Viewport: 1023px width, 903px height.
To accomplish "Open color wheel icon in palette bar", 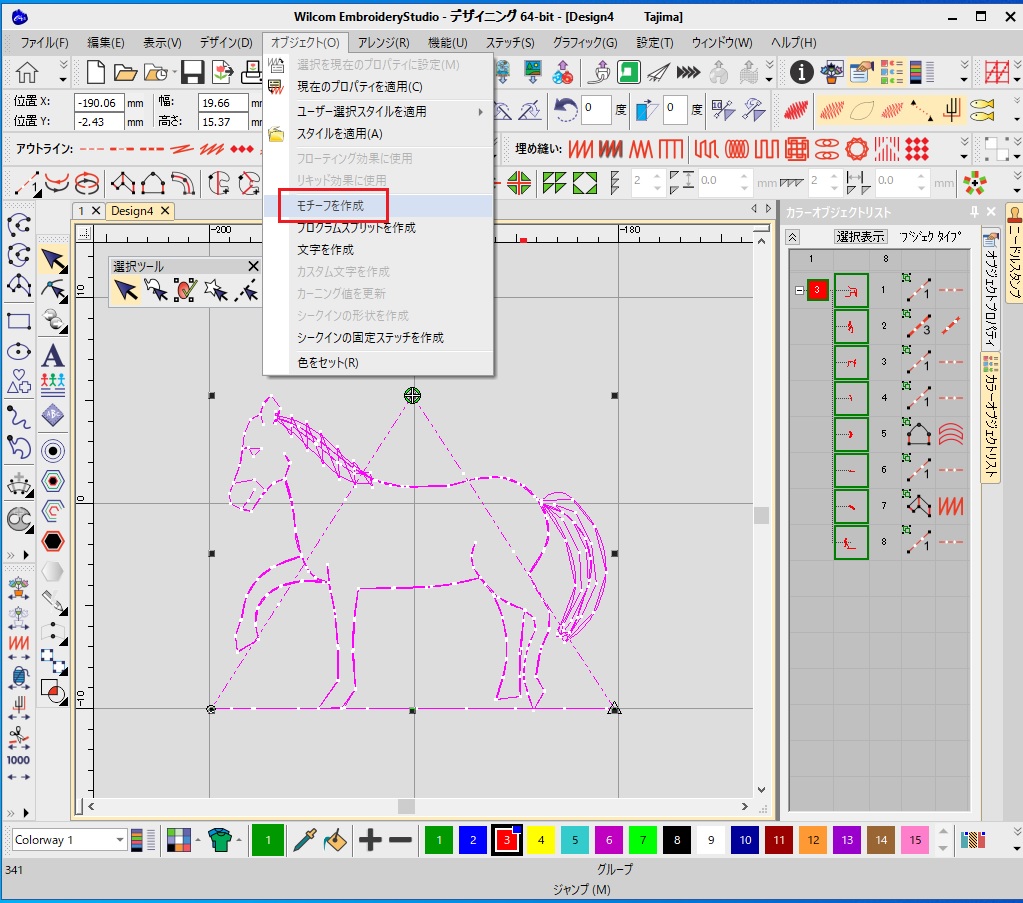I will coord(178,840).
